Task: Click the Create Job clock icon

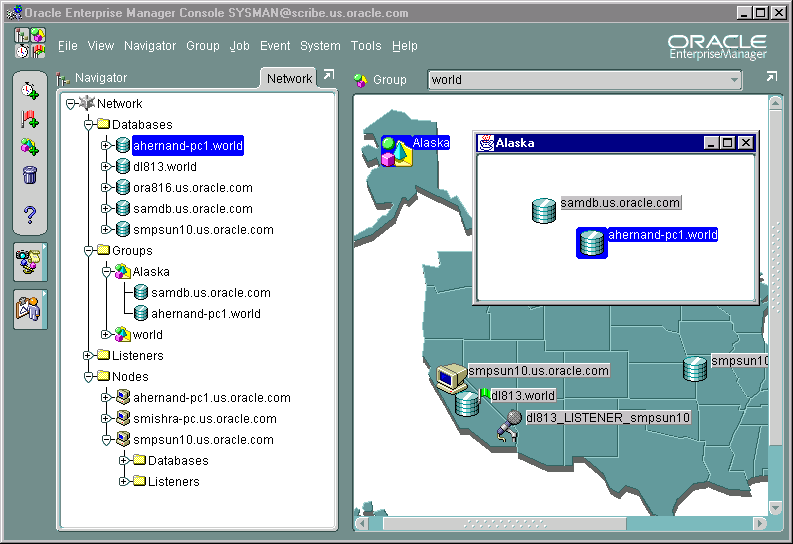Action: point(30,90)
